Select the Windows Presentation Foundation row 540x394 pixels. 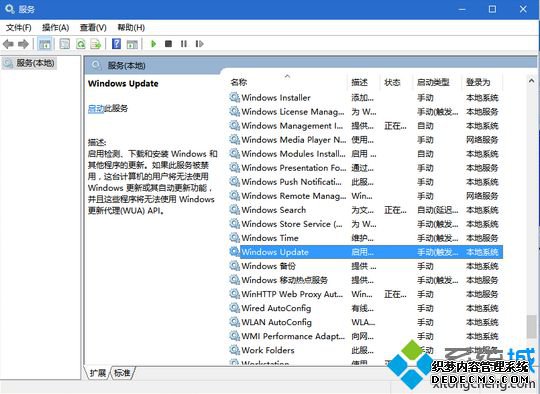366,168
